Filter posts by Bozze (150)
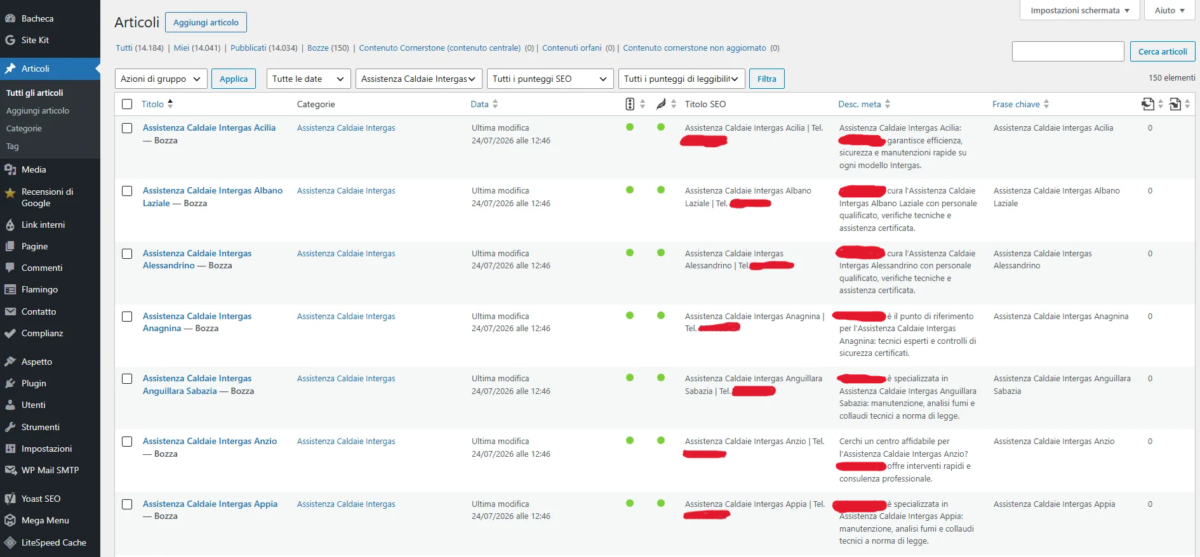Screen dimensions: 1200x557 [328, 48]
